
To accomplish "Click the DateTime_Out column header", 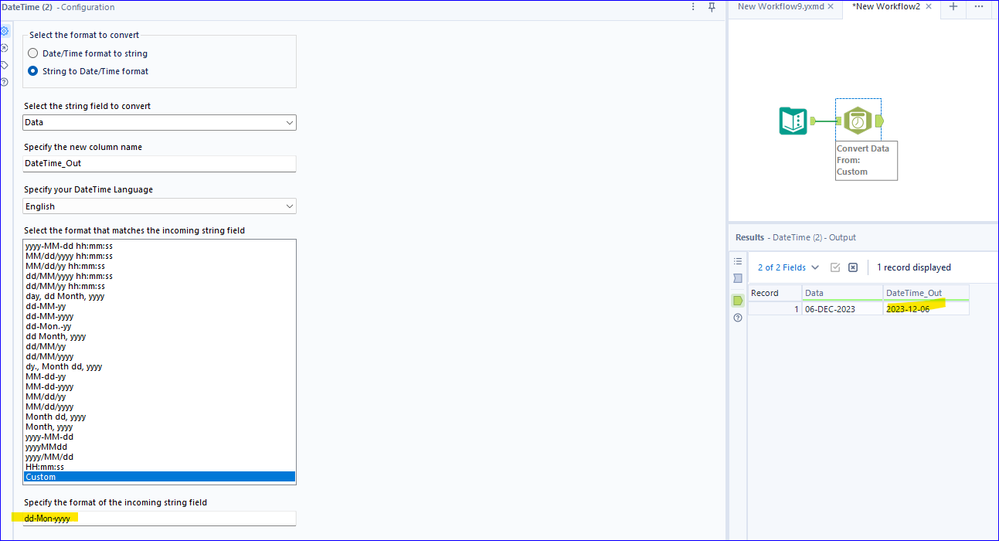I will (x=926, y=293).
